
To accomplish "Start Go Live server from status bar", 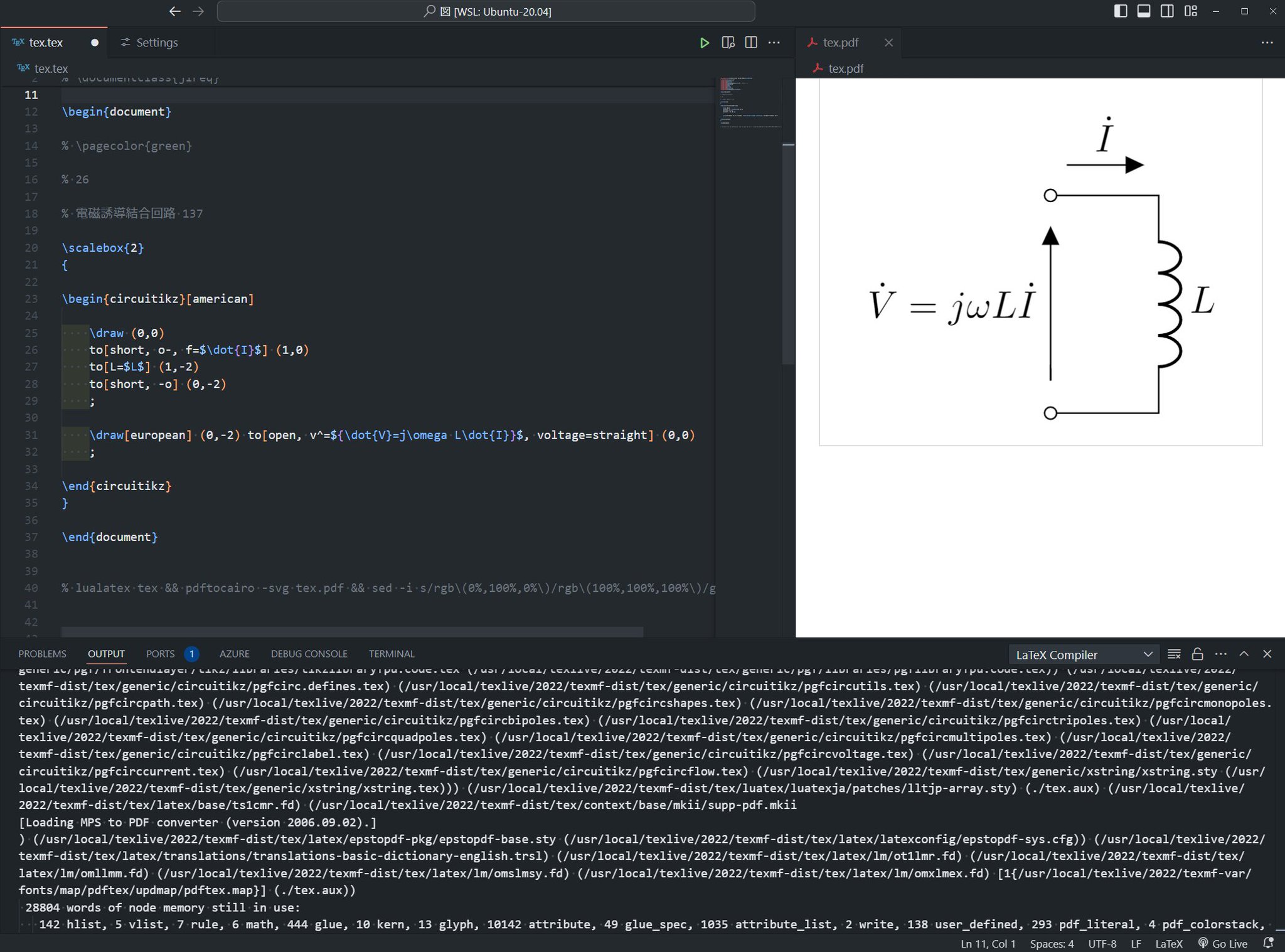I will tap(1223, 944).
